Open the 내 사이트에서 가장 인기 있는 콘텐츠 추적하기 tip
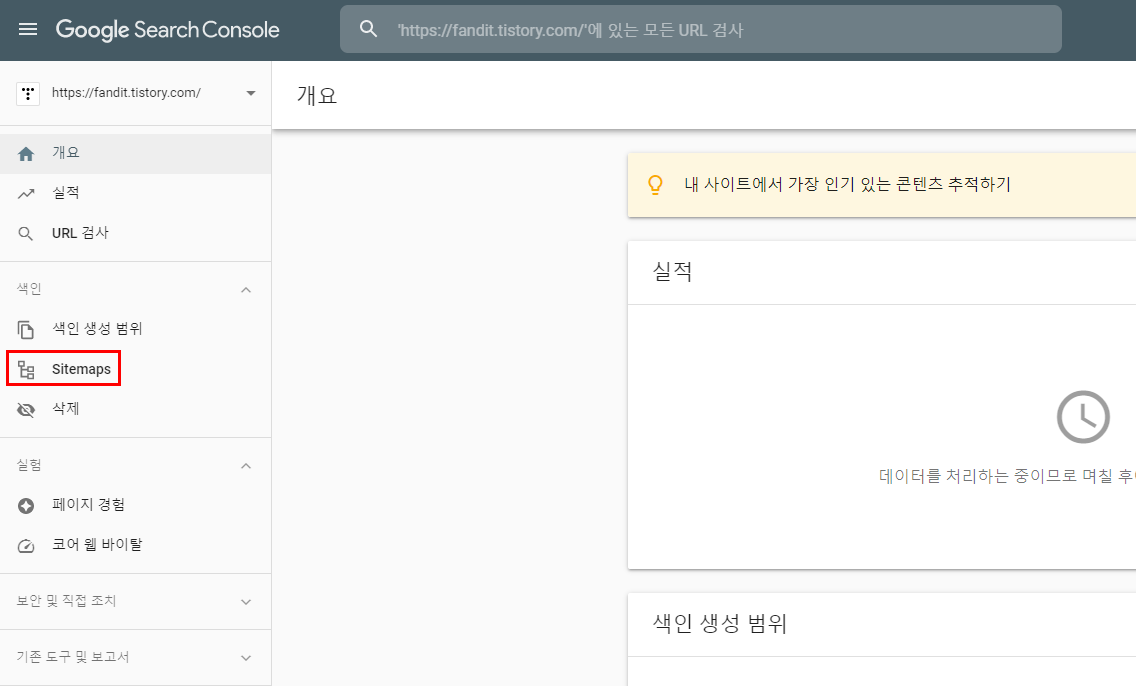 [x=848, y=184]
